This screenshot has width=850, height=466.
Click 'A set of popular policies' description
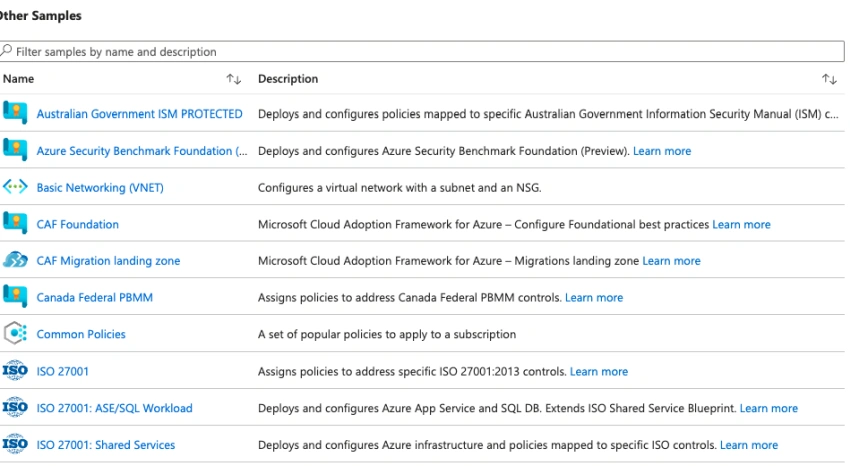pos(387,334)
